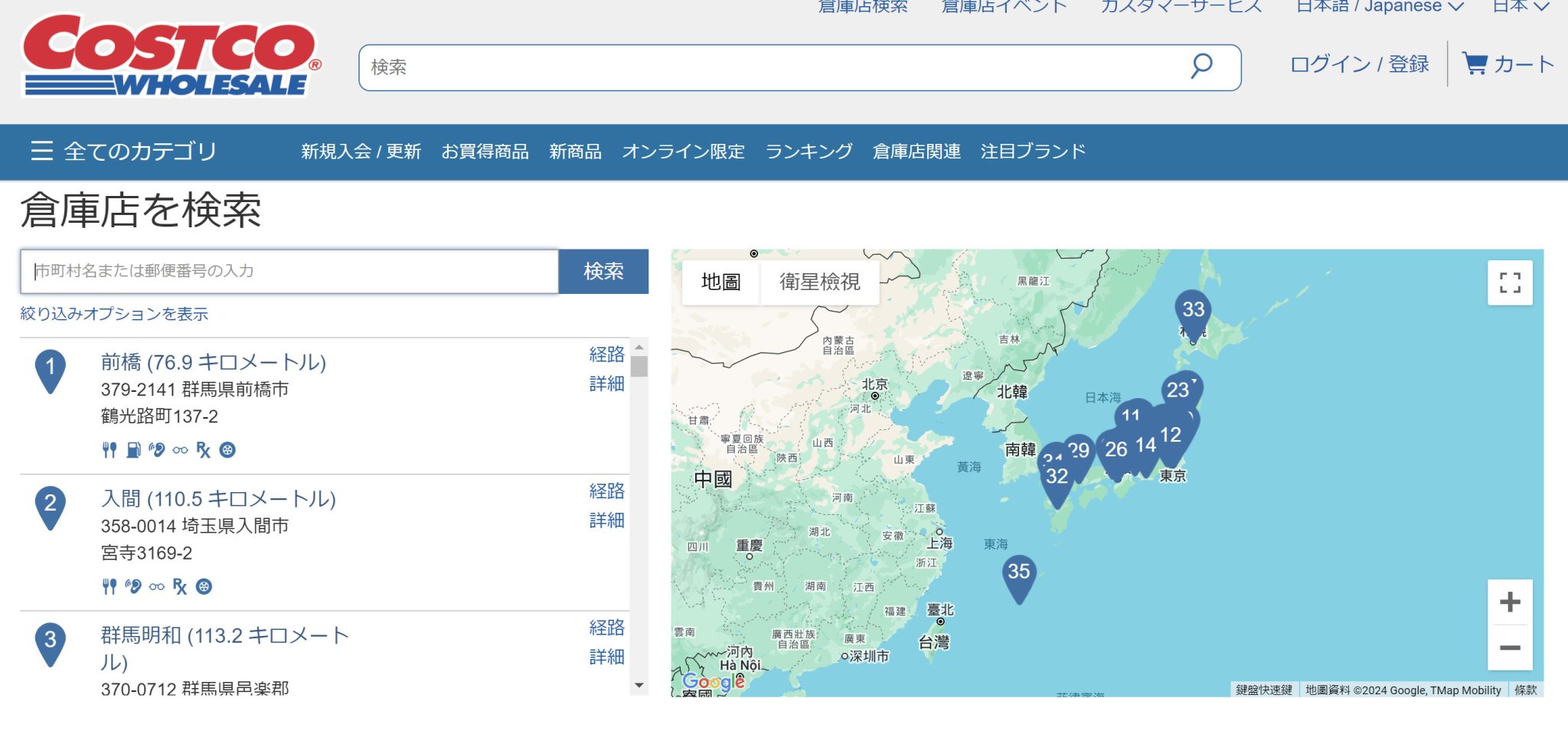Select list pin number 2 for 入間
Image resolution: width=1568 pixels, height=734 pixels.
point(51,507)
